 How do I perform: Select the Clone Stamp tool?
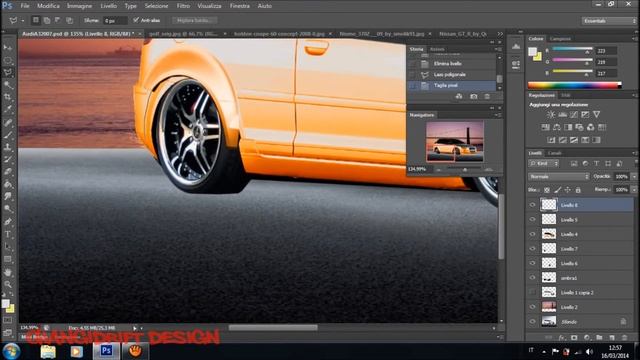click(x=8, y=147)
